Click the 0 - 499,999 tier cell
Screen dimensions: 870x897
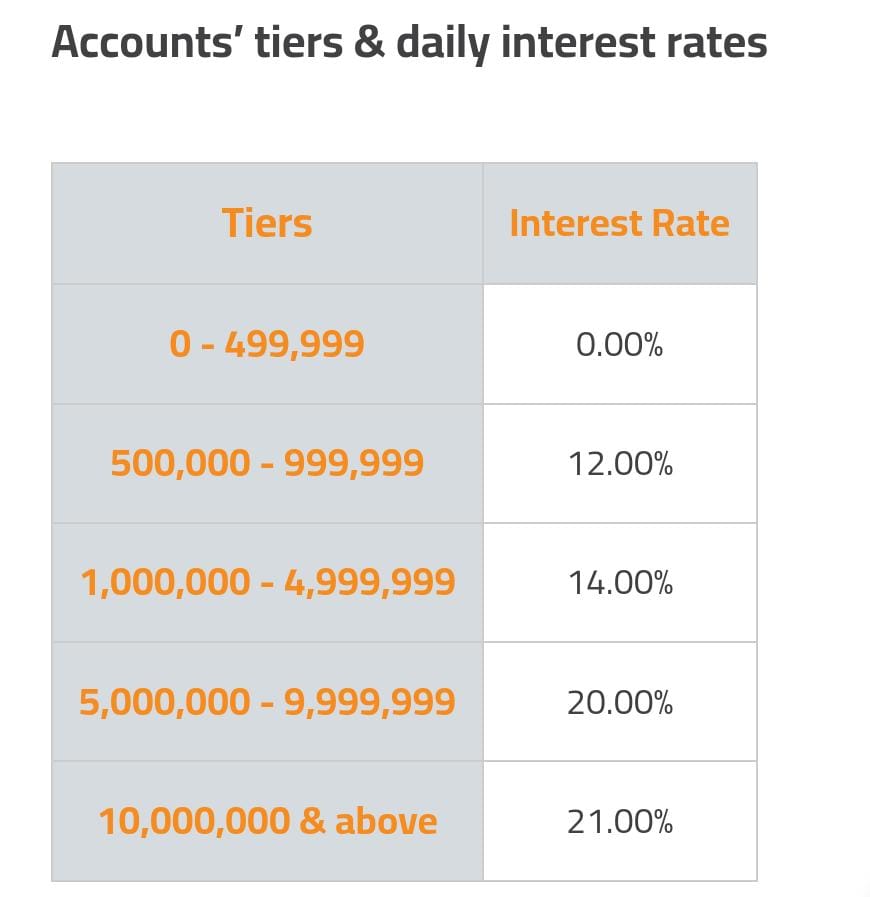(267, 344)
